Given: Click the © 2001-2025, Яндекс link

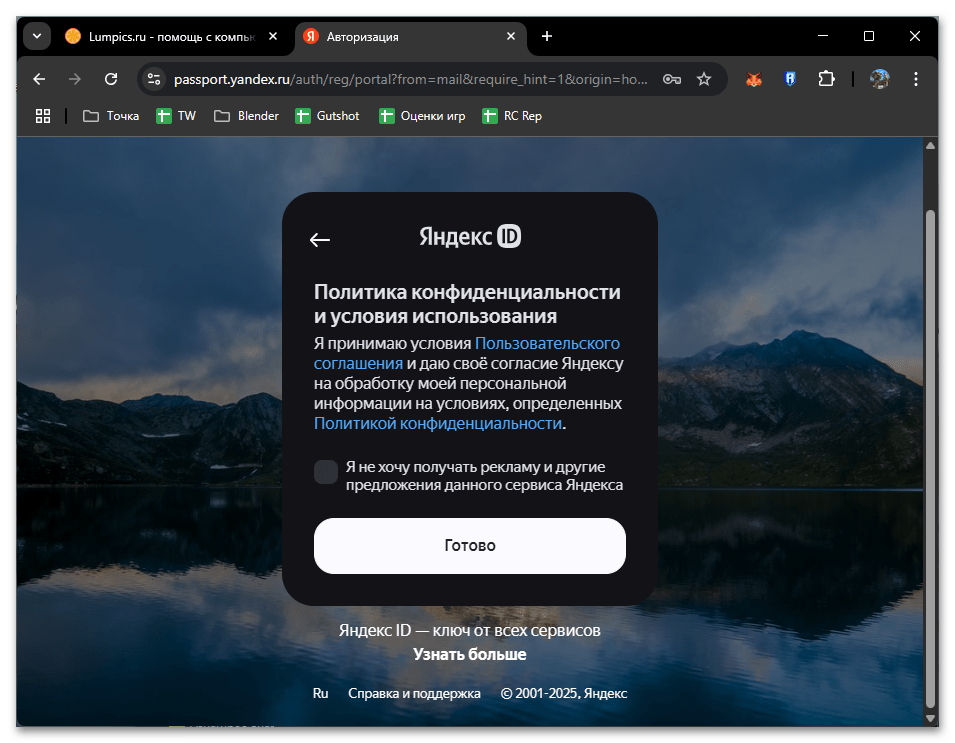Looking at the screenshot, I should (564, 693).
